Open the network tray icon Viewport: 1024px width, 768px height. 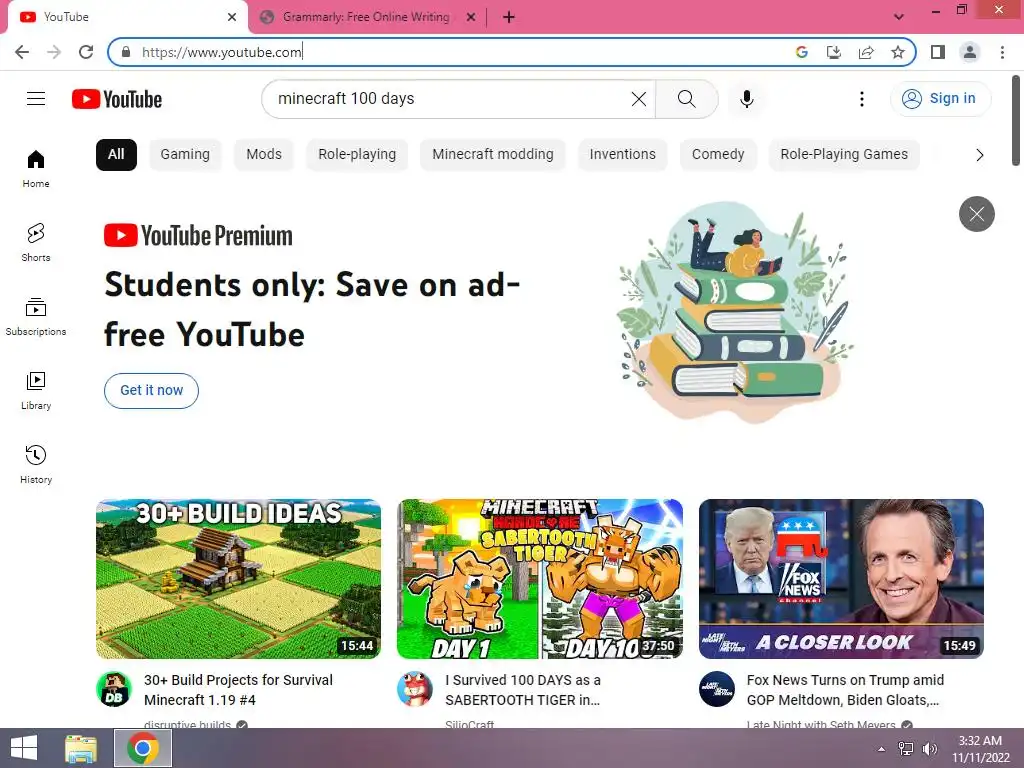(906, 749)
